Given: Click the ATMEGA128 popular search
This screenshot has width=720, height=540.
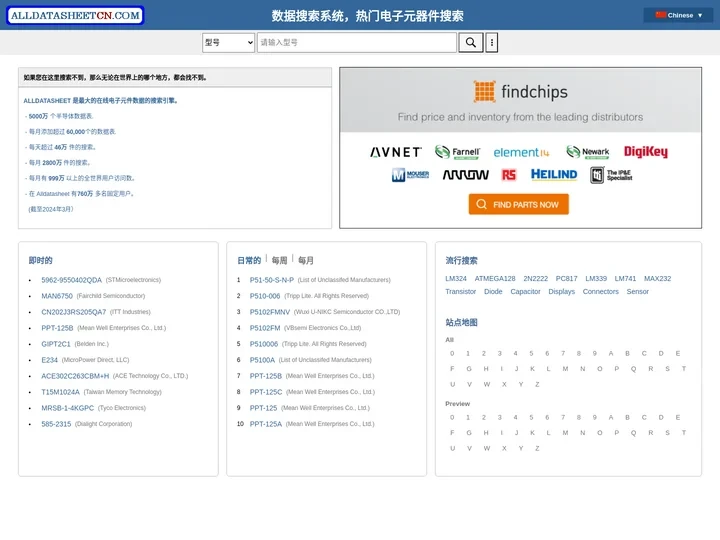Looking at the screenshot, I should (x=495, y=279).
